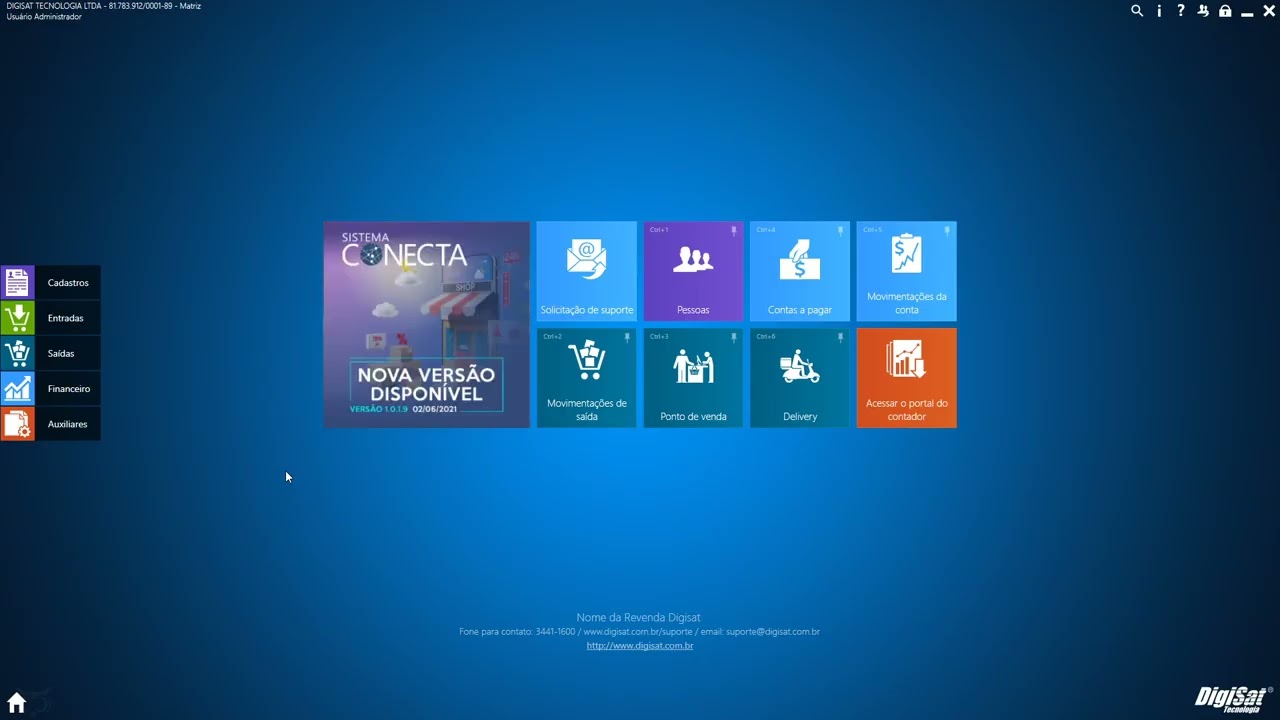1280x720 pixels.
Task: Open the Entradas sidebar menu
Action: click(x=50, y=318)
